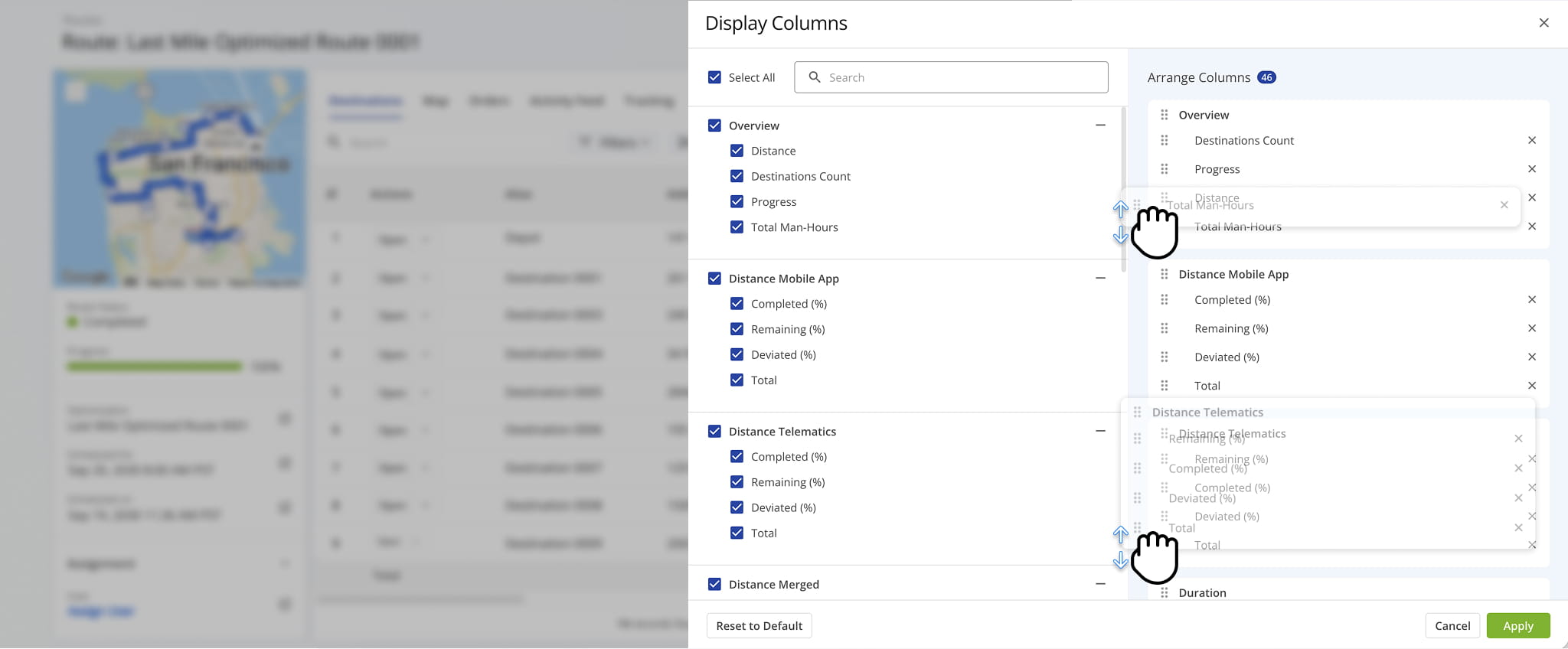The image size is (1568, 649).
Task: Grab the Duration group drag handle
Action: click(x=1164, y=593)
